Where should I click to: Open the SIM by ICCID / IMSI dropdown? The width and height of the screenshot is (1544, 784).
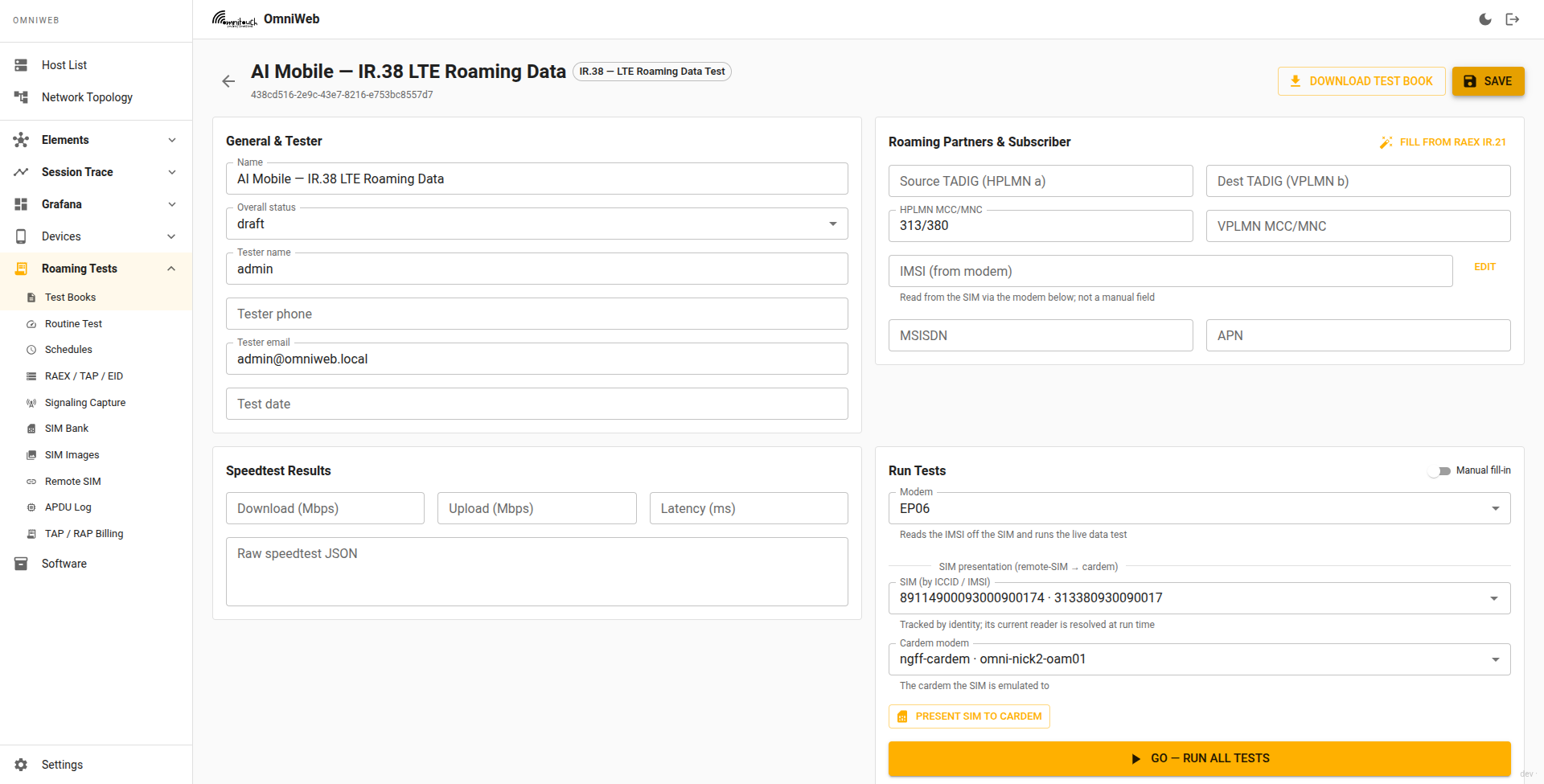point(1199,598)
